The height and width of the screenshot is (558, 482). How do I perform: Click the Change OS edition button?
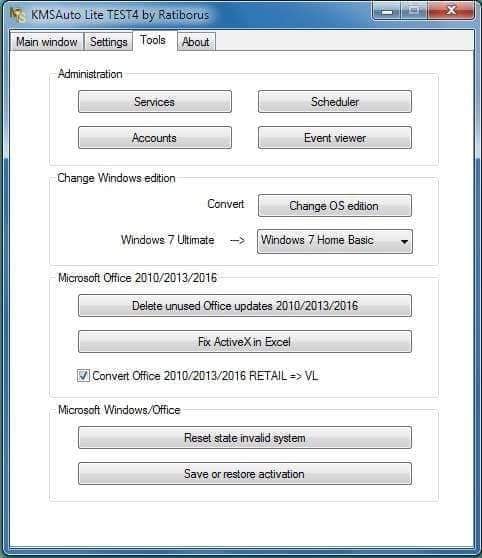335,206
